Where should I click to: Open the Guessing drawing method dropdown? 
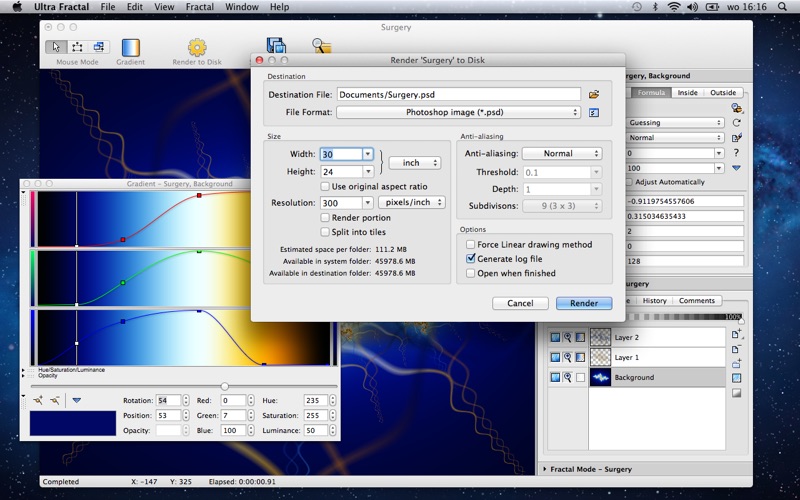pyautogui.click(x=675, y=123)
